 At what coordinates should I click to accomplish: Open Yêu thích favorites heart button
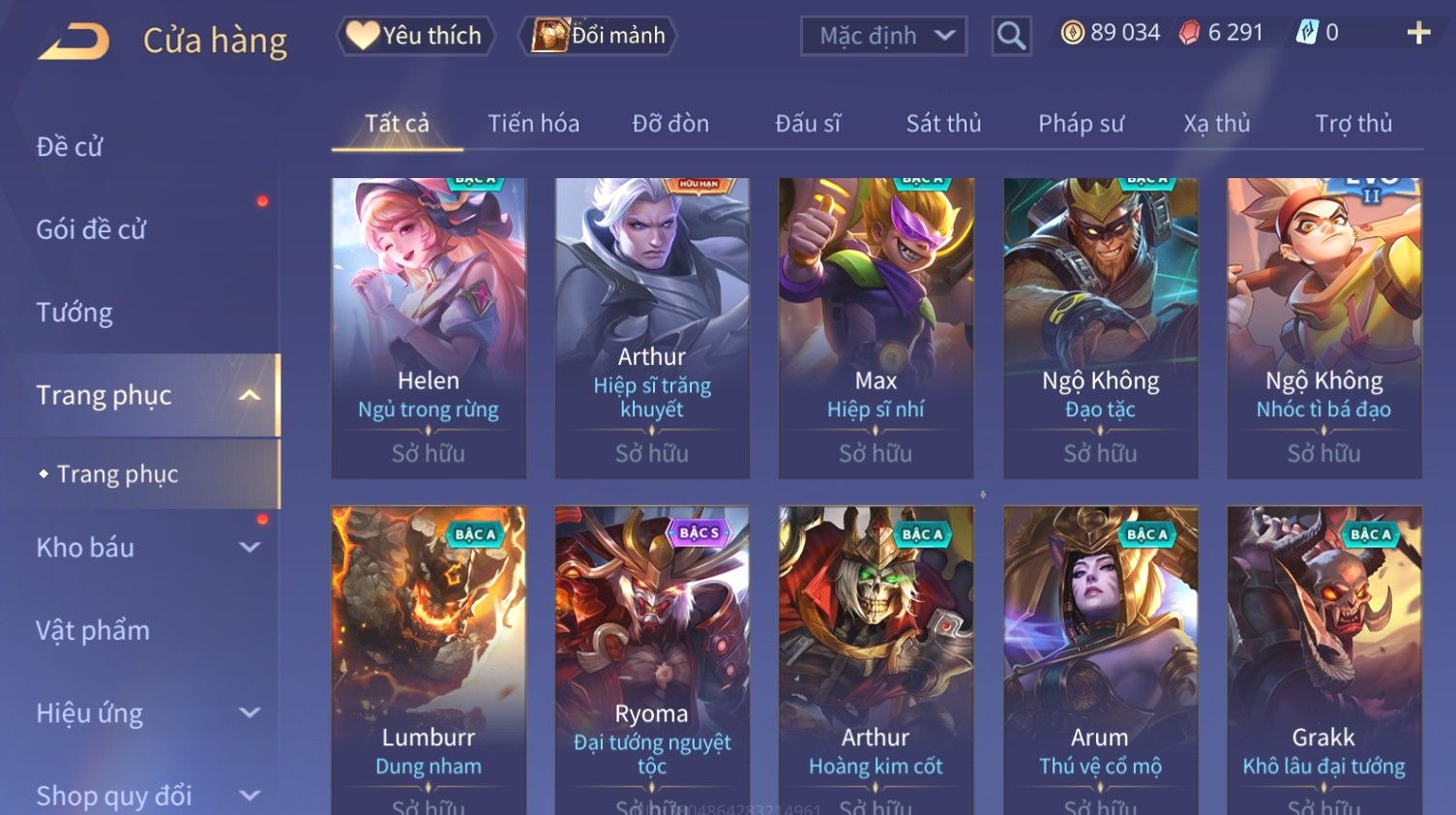(415, 36)
